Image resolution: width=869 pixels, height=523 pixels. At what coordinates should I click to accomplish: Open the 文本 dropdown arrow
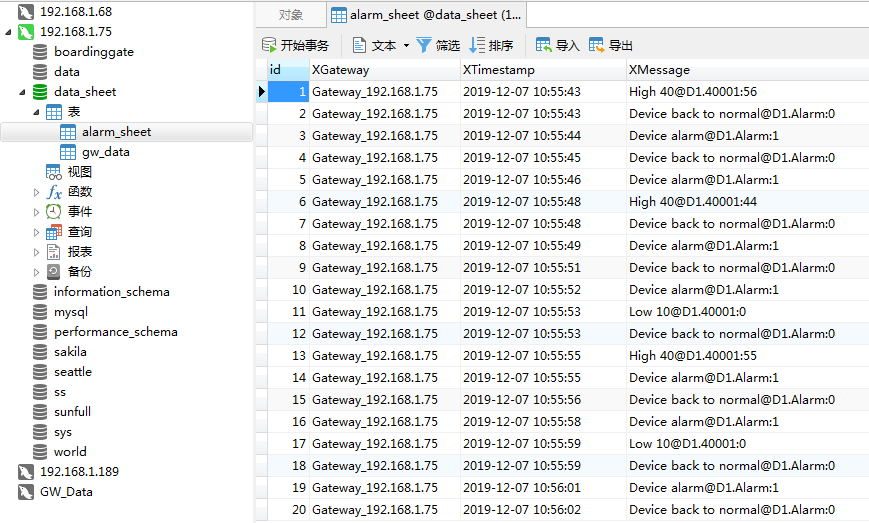point(406,45)
